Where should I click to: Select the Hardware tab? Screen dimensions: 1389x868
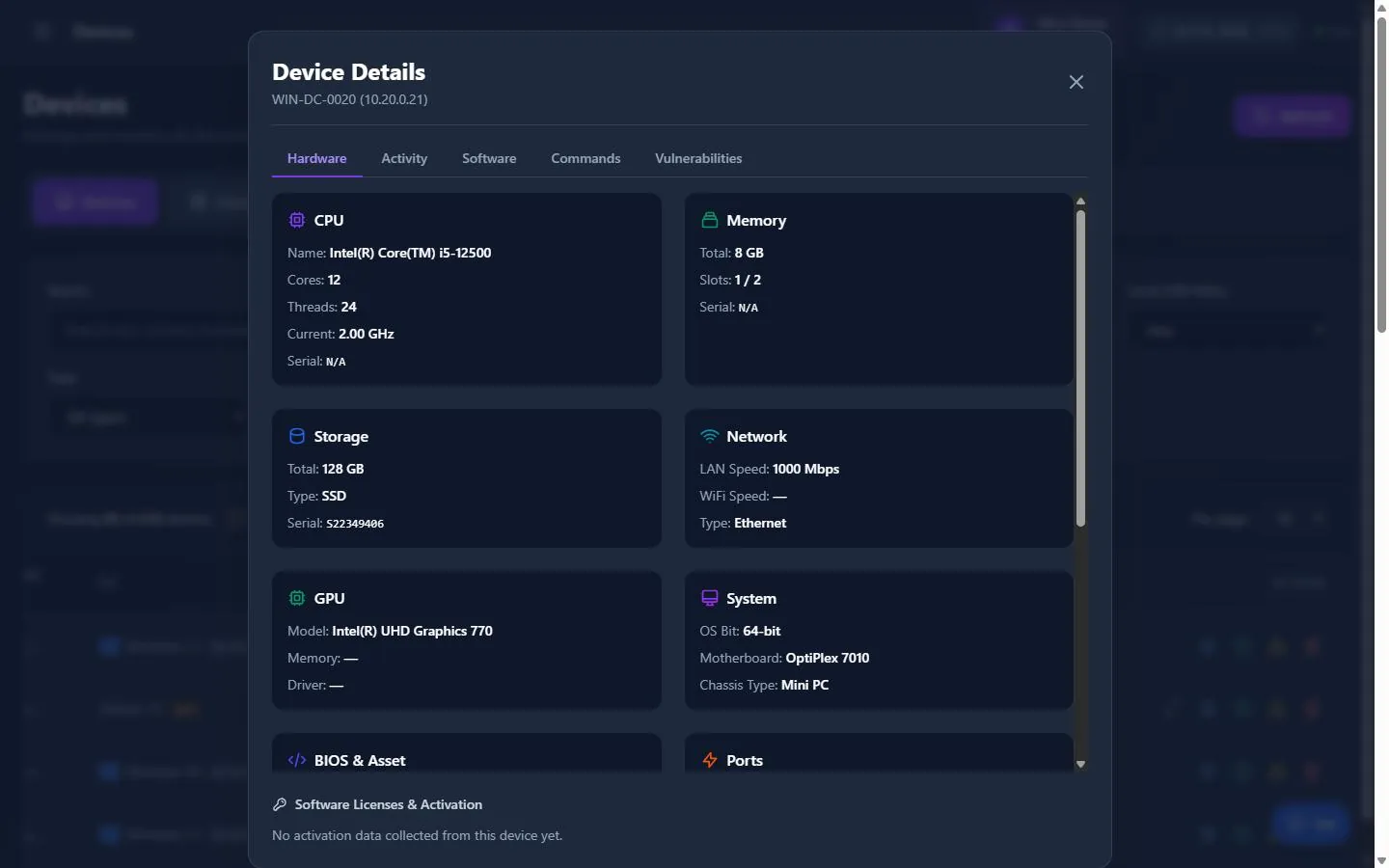(x=316, y=158)
